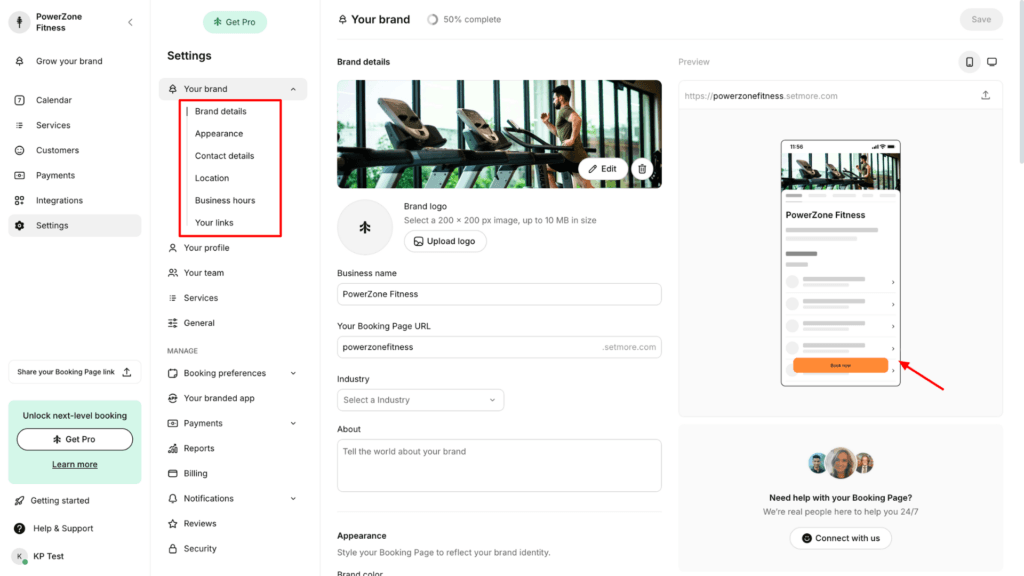This screenshot has width=1024, height=576.
Task: Click the trash icon on the cover image
Action: pyautogui.click(x=643, y=168)
